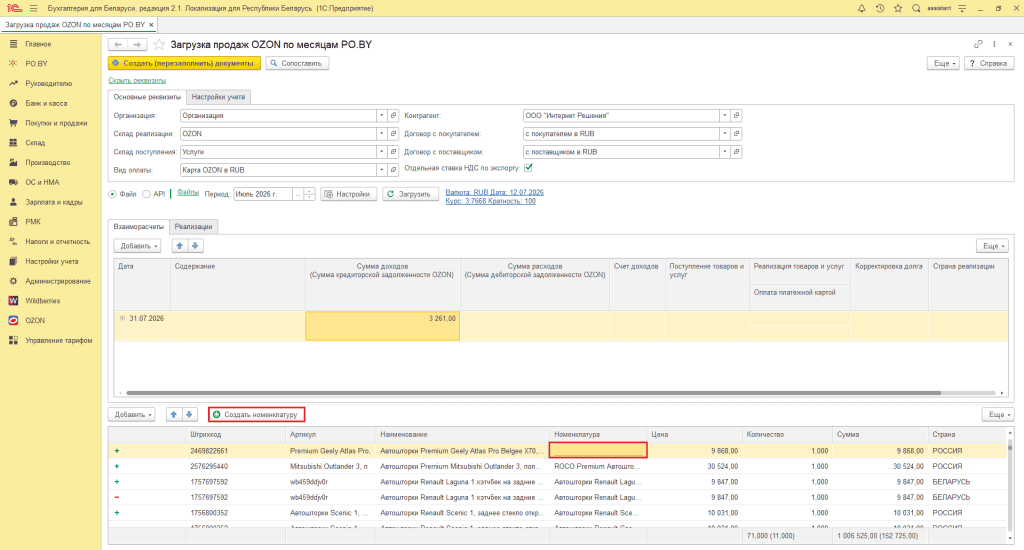Go back with the left arrow
The height and width of the screenshot is (550, 1024).
(118, 44)
